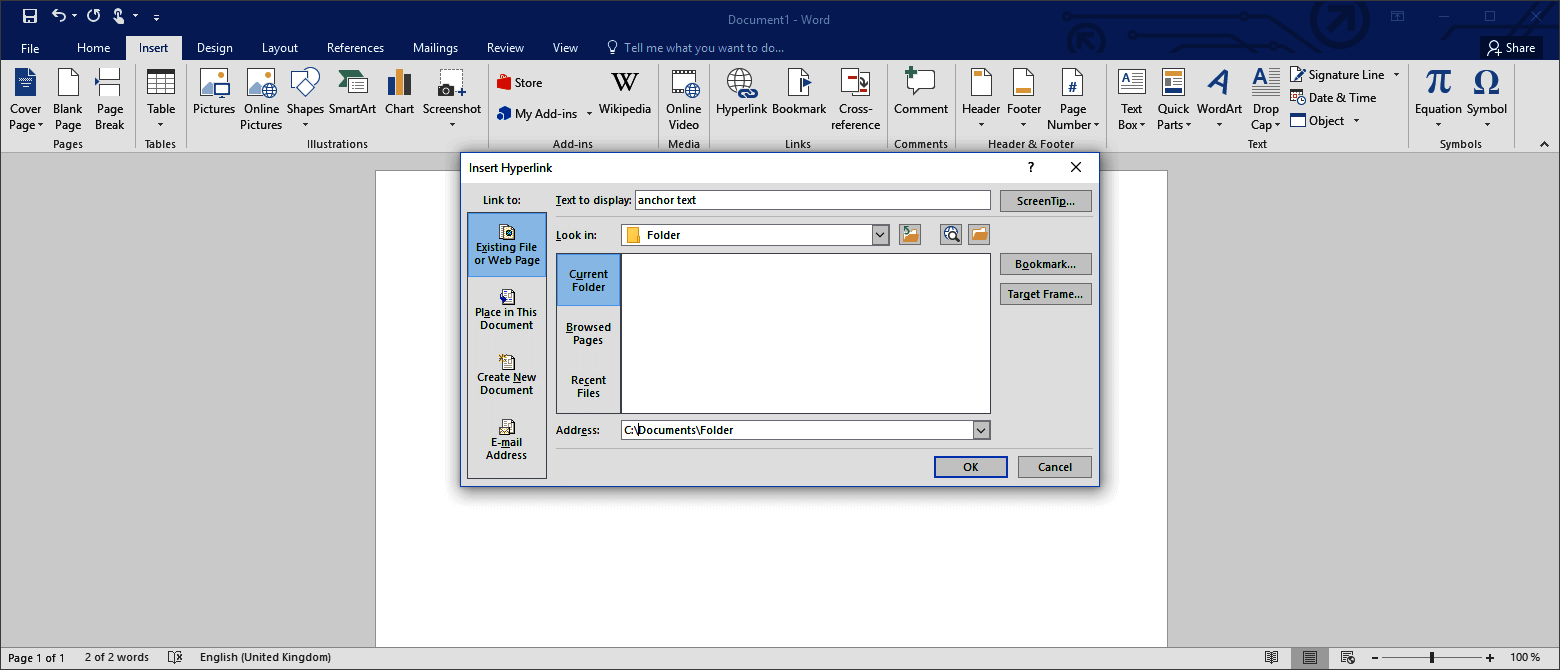
Task: Select Place in This Document link type
Action: (x=506, y=308)
